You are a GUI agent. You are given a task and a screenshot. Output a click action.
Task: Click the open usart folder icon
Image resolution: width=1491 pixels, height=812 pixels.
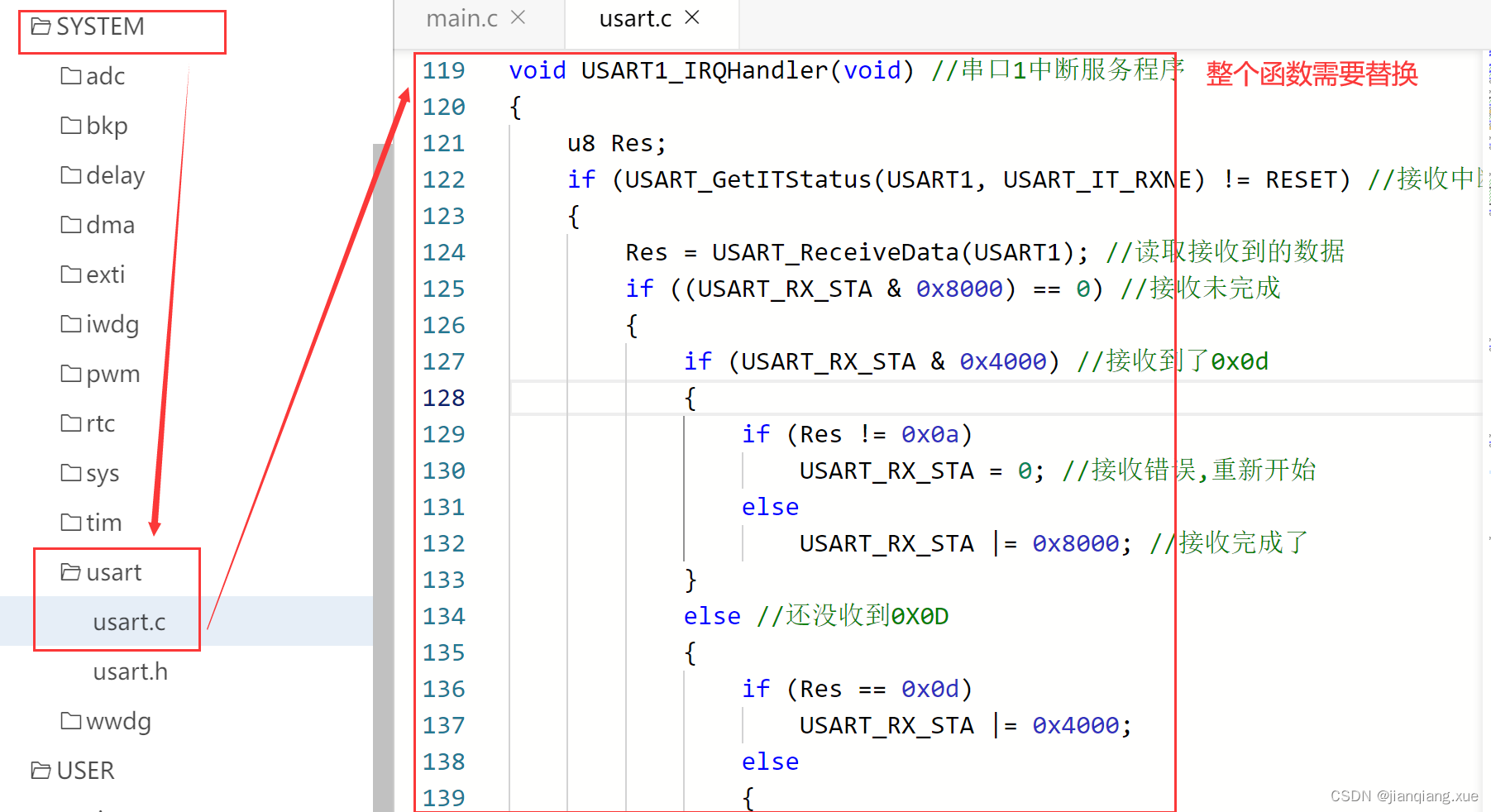[x=71, y=572]
